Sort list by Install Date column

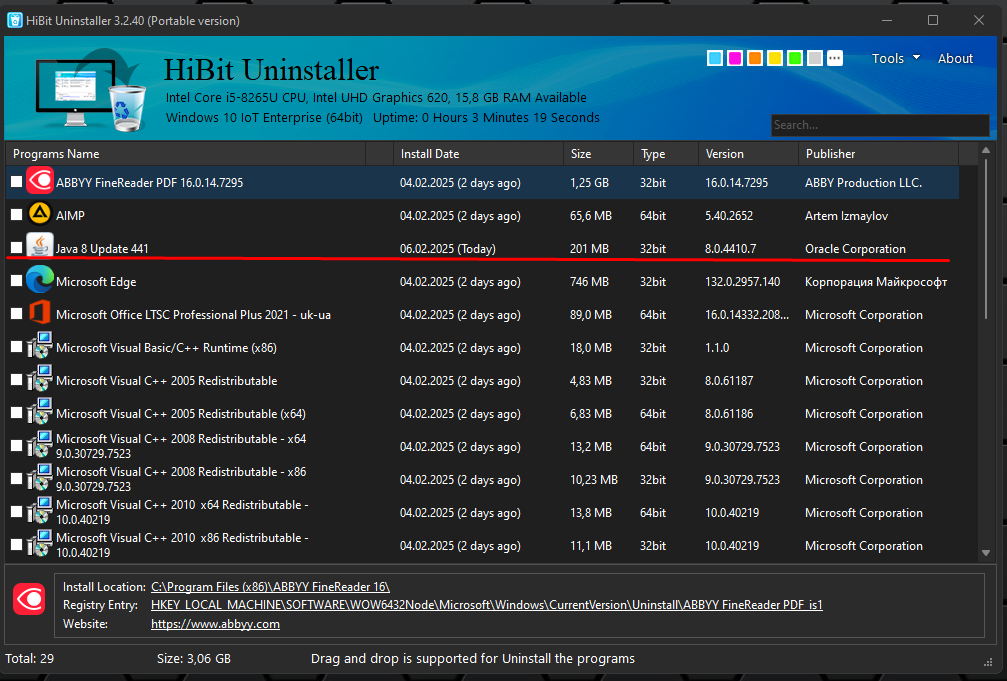pos(430,154)
